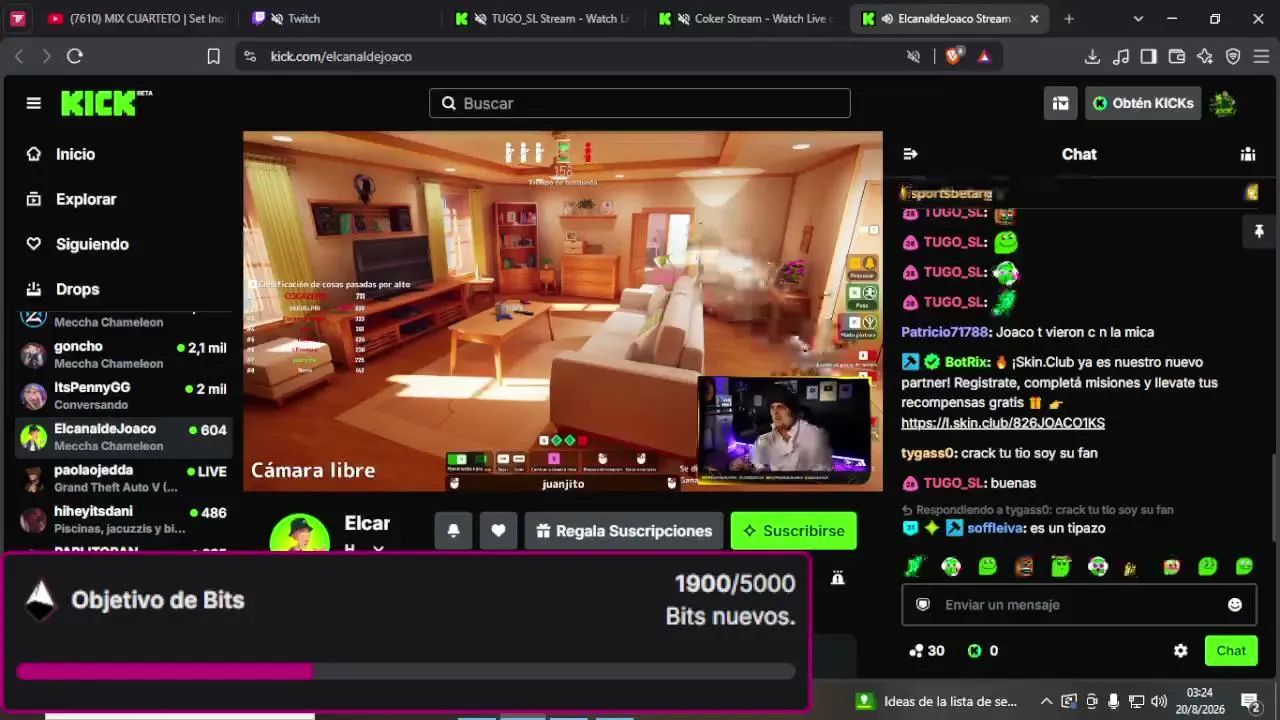This screenshot has width=1280, height=720.
Task: Open chat settings gear icon
Action: [x=1181, y=651]
